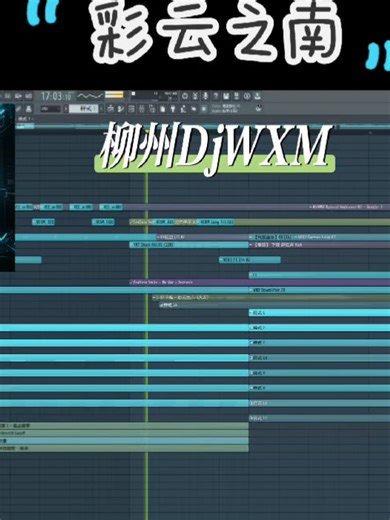The image size is (390, 520).
Task: Open the snap setting dropdown
Action: click(x=50, y=109)
